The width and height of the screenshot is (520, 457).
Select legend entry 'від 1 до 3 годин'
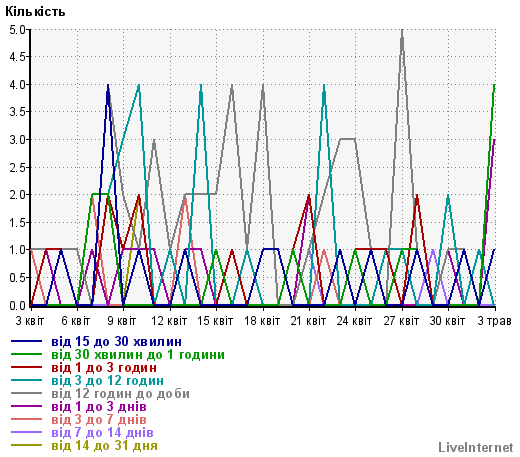tap(104, 368)
